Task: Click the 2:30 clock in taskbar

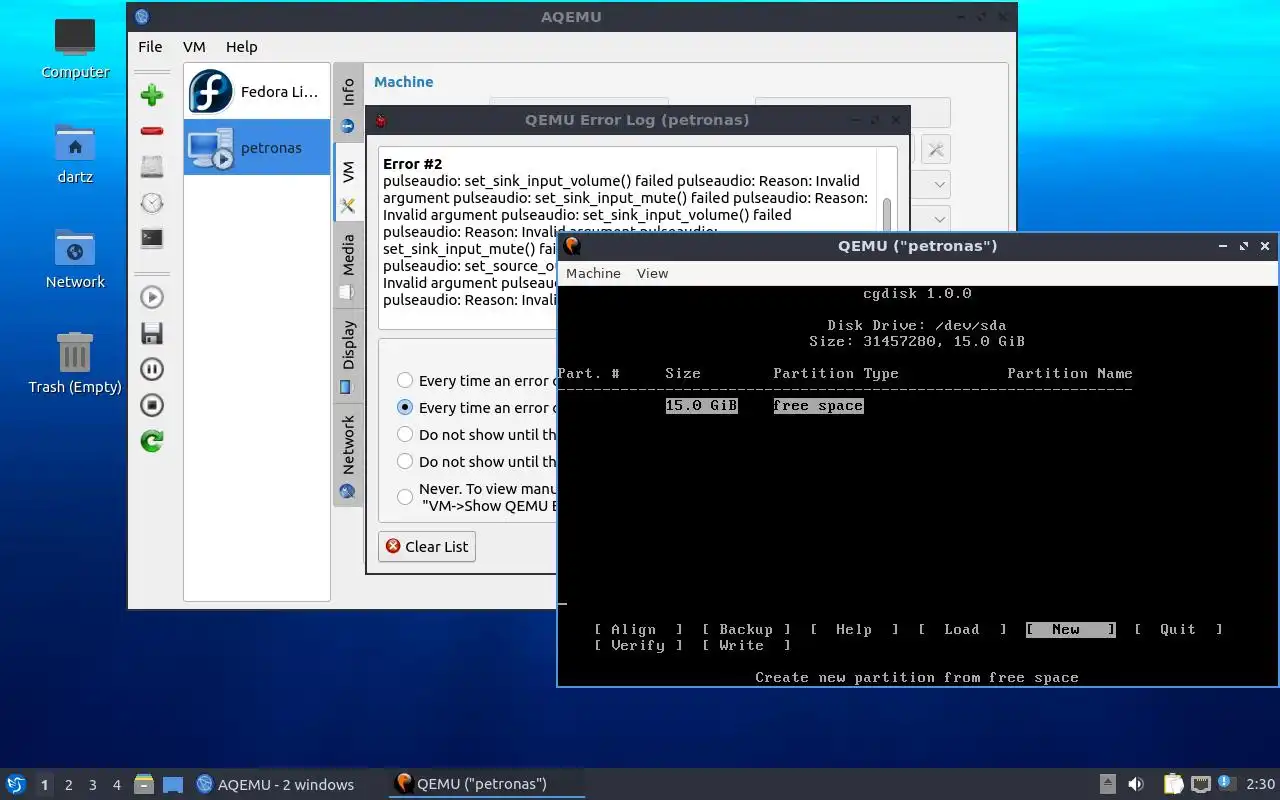Action: click(1260, 784)
